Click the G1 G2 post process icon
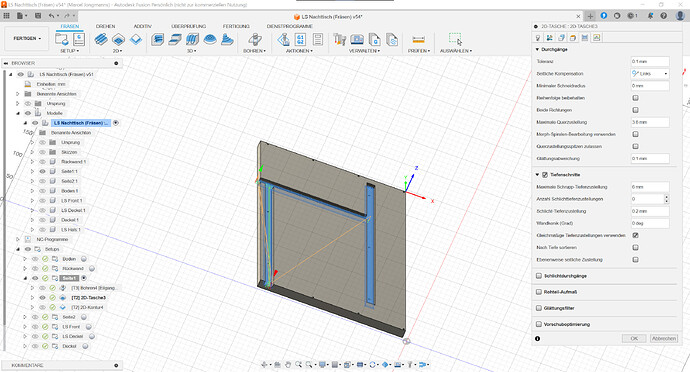 click(x=301, y=40)
